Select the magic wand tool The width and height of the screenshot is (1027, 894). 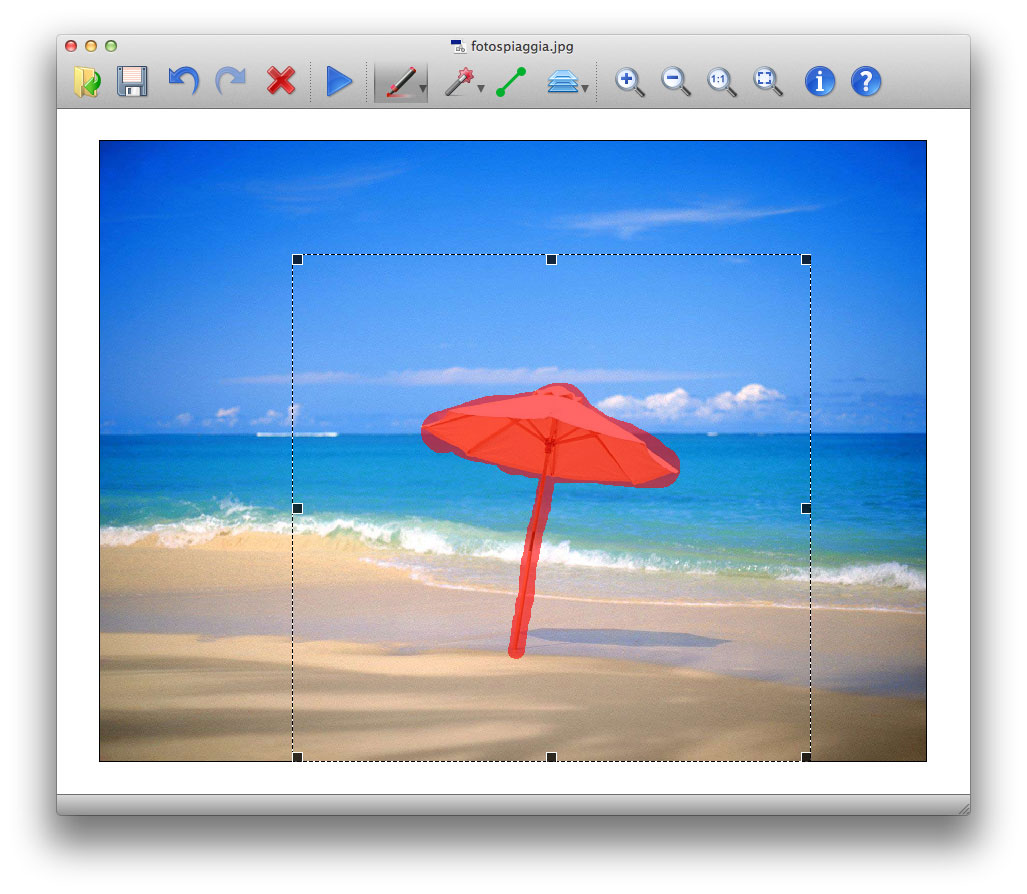click(459, 82)
